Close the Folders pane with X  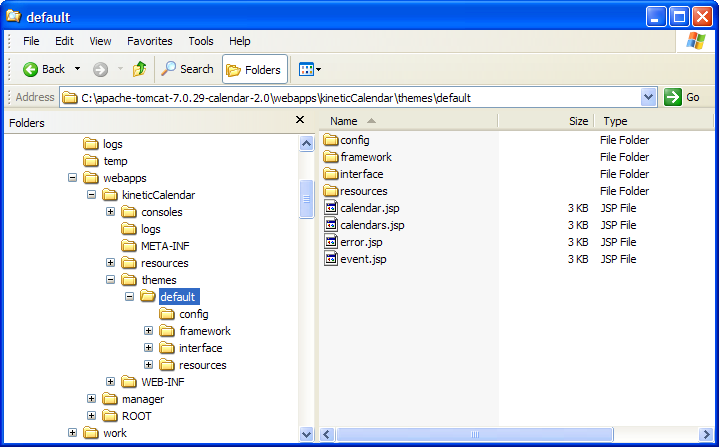coord(300,120)
